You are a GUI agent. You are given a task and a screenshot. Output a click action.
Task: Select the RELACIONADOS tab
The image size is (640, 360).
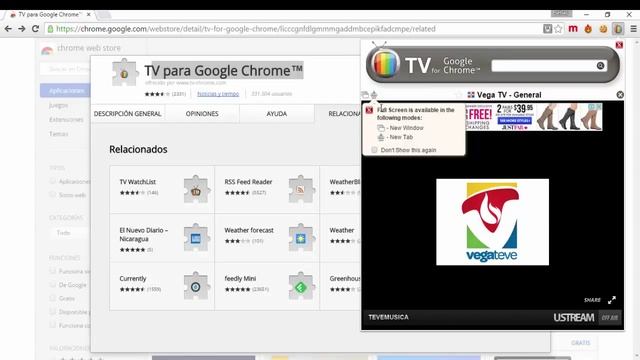coord(338,114)
